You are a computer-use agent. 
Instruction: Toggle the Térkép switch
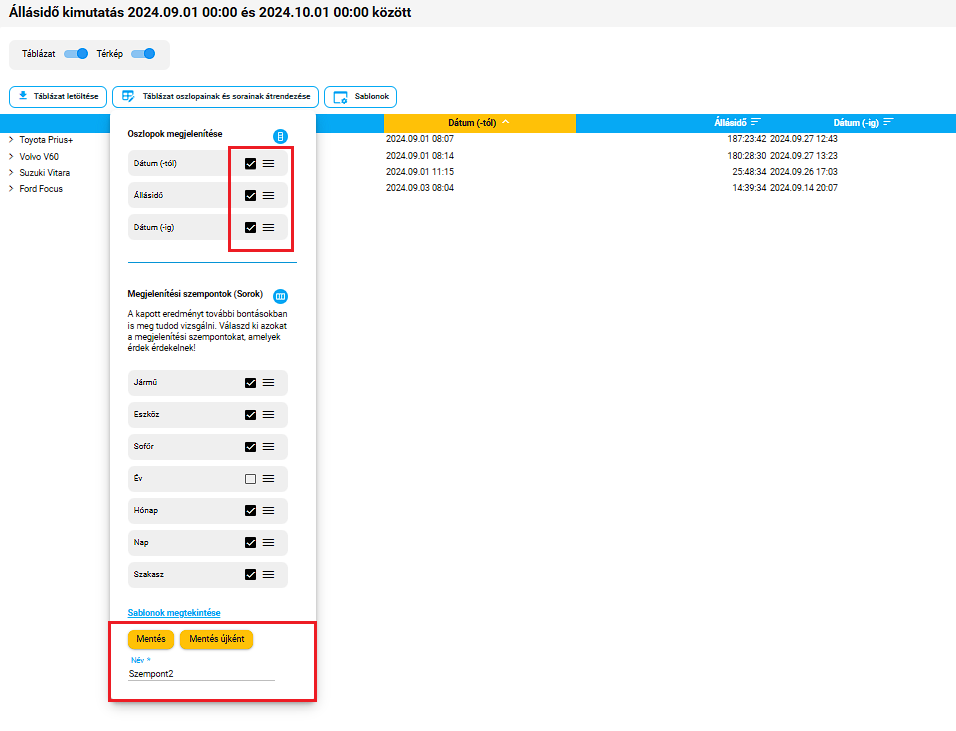(143, 54)
